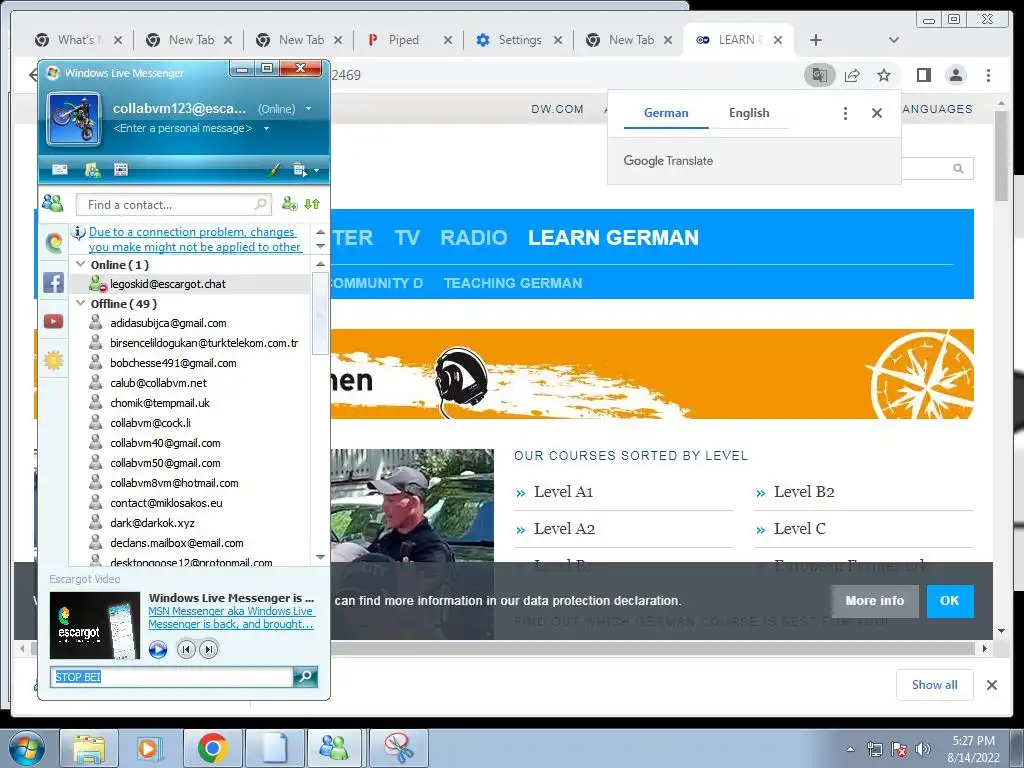Open the MSN Today icon in Messenger toolbar

click(121, 170)
